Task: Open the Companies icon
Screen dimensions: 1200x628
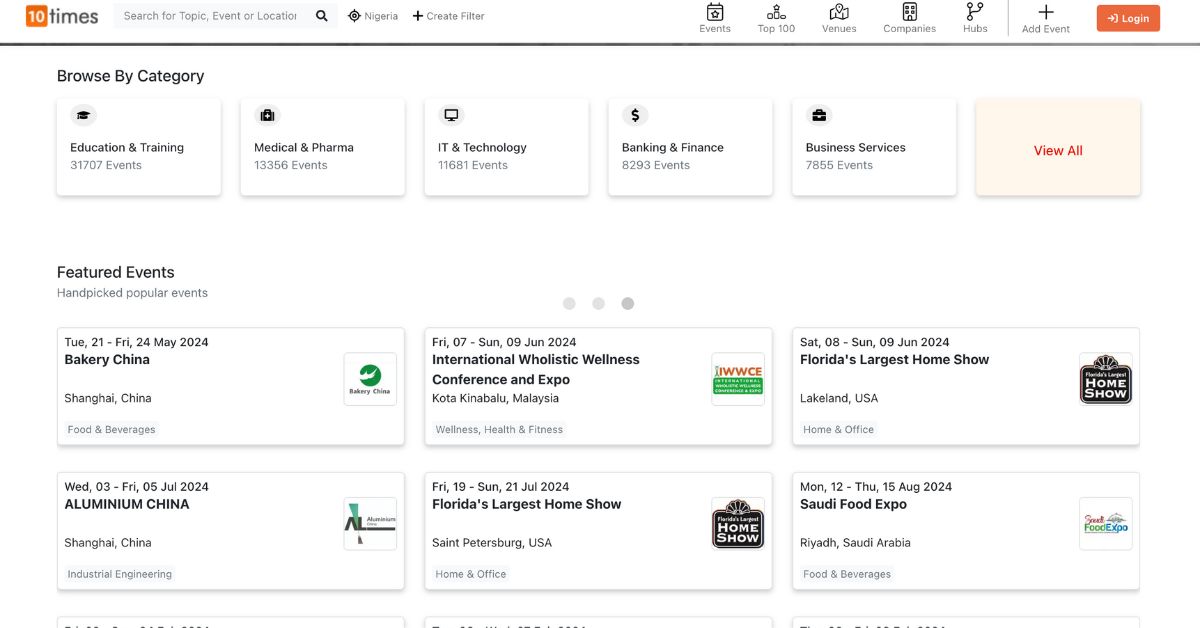Action: 909,13
